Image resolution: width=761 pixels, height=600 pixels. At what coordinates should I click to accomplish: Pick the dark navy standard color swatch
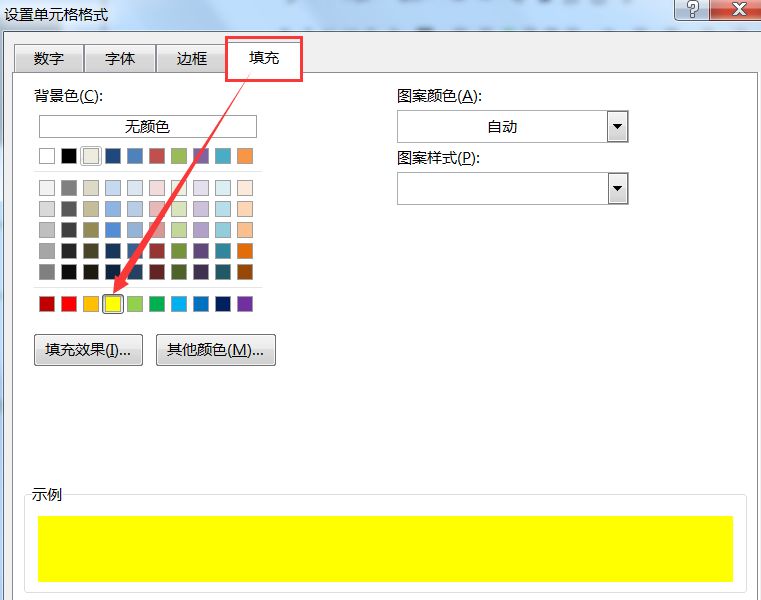tap(223, 304)
